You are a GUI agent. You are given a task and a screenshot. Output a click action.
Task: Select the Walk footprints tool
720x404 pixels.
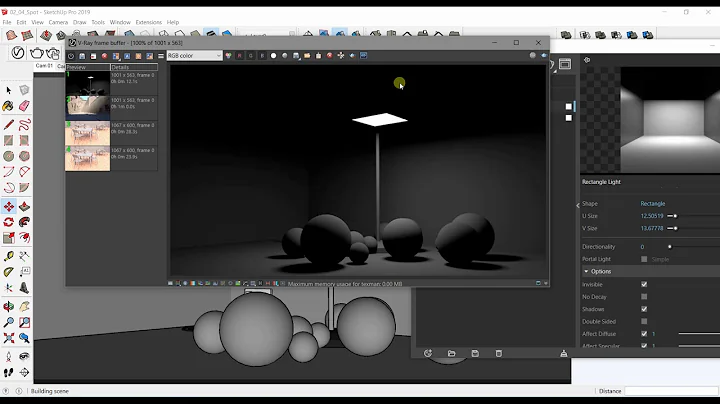[9, 372]
